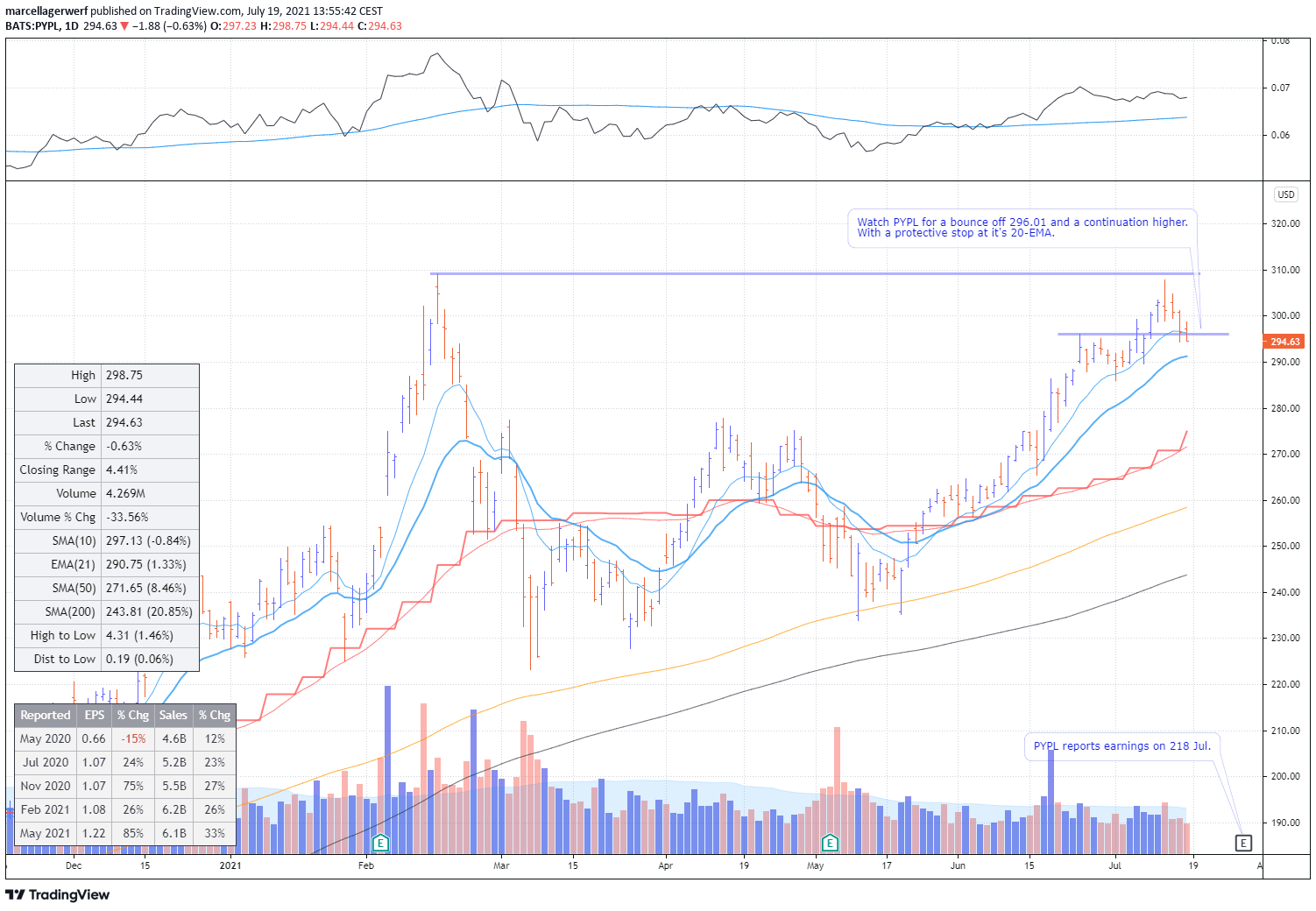Click the upcoming earnings E box icon

tap(1243, 843)
